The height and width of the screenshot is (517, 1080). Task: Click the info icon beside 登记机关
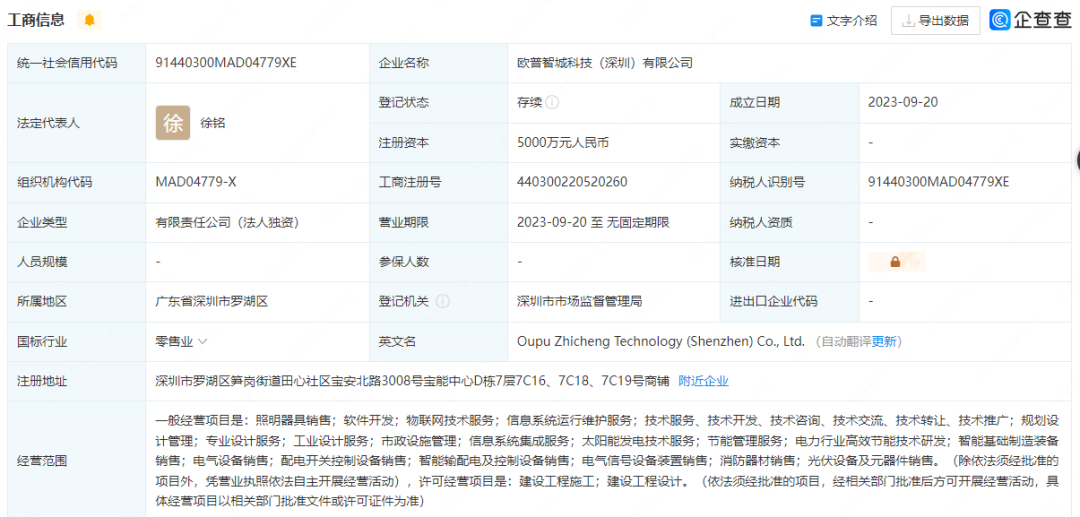pyautogui.click(x=443, y=301)
